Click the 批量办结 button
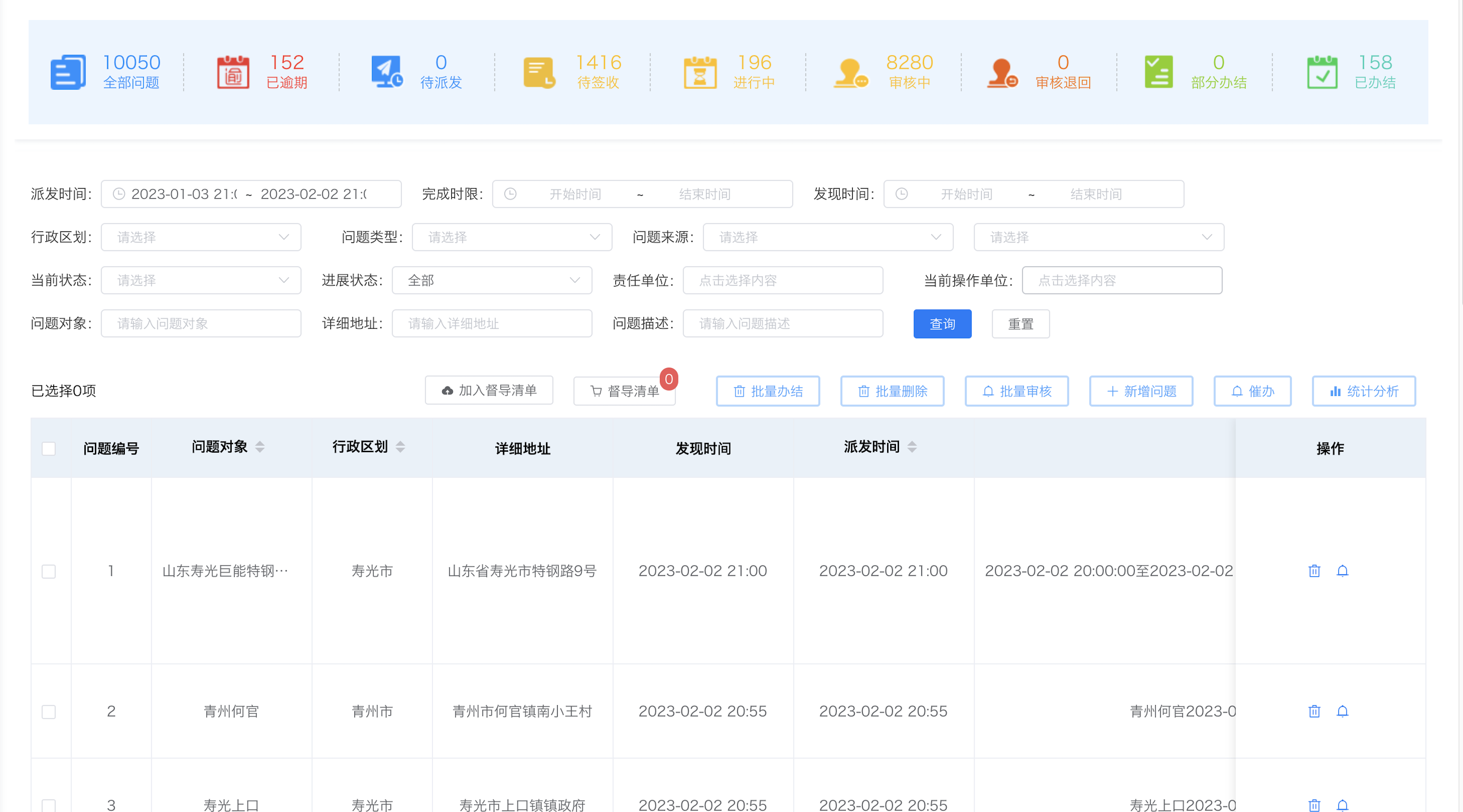This screenshot has height=812, width=1463. [768, 391]
